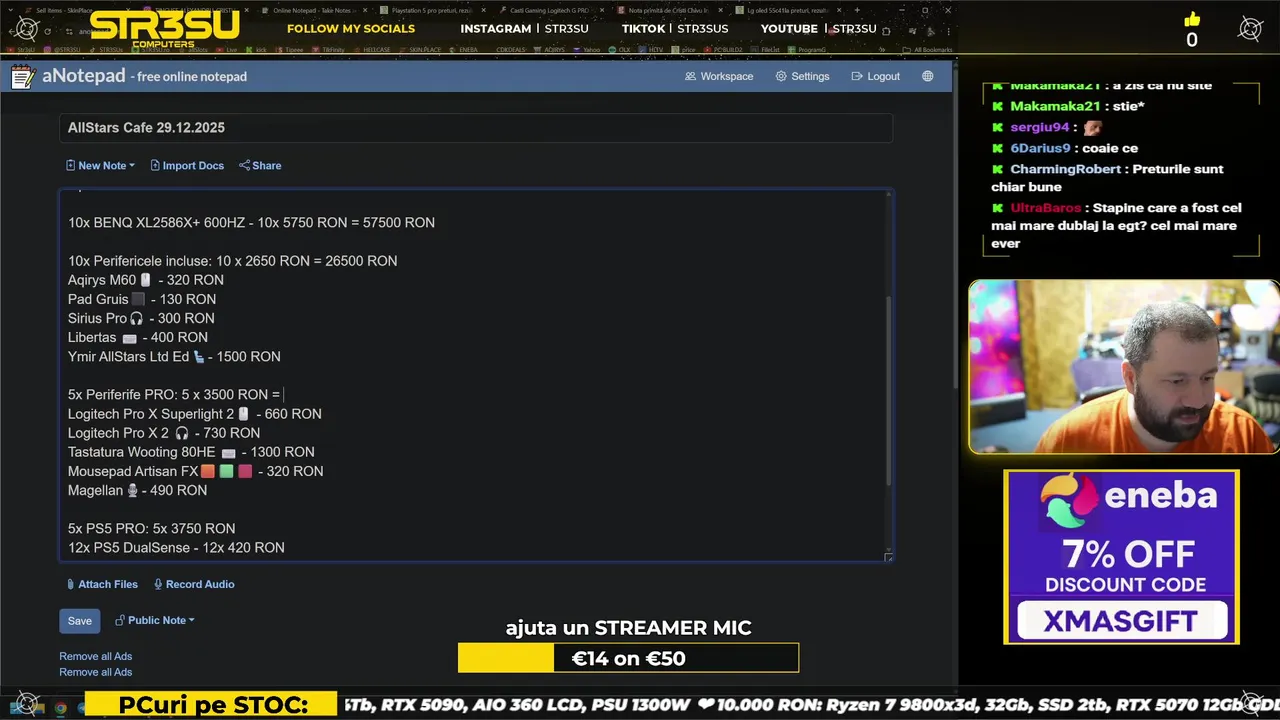Click the 'Logitech Pro X 2 - 730 RON' line
1280x720 pixels.
[164, 433]
